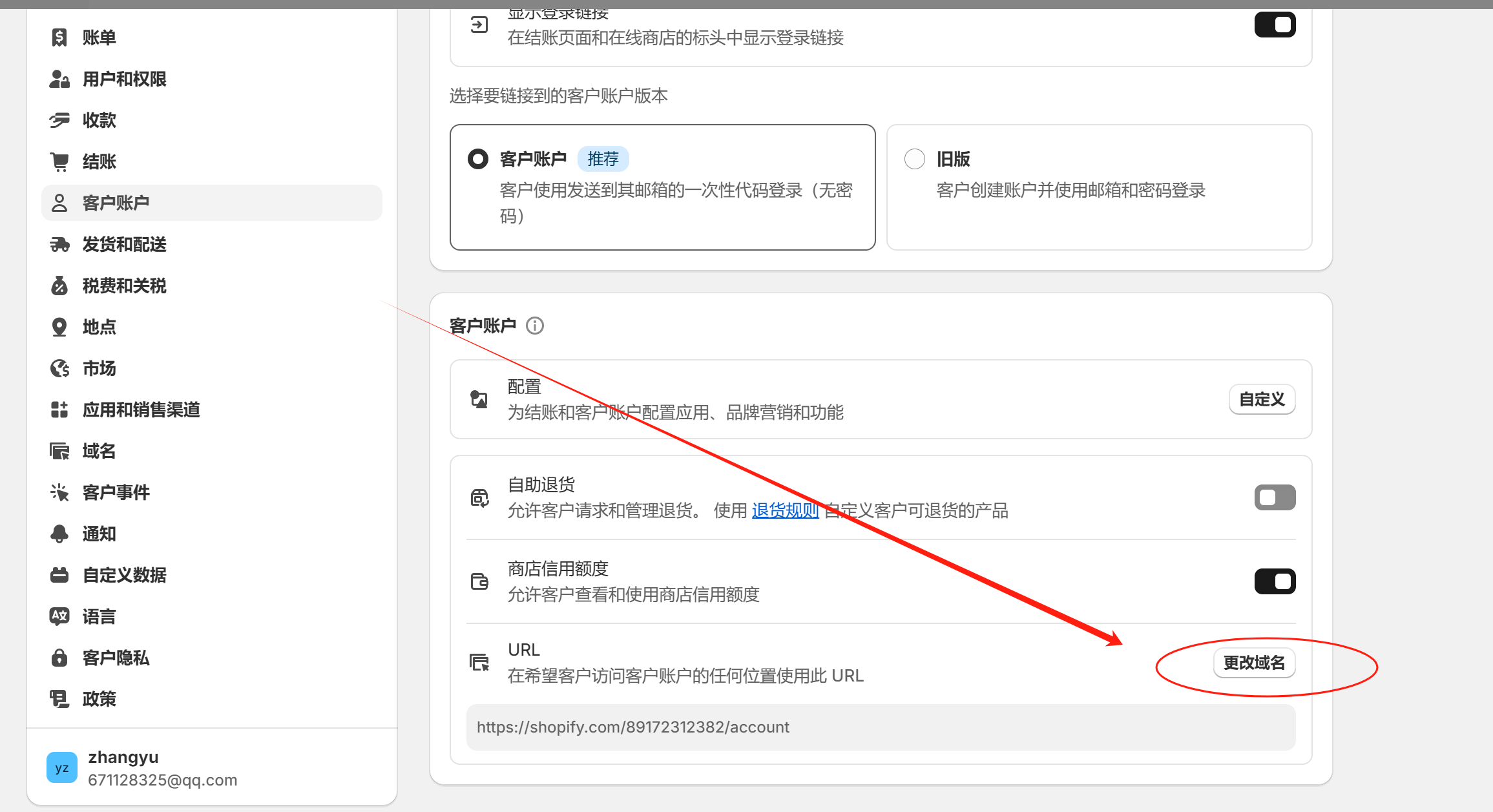Screen dimensions: 1493x812
Task: Open the 域名 domains settings page
Action: coord(99,451)
